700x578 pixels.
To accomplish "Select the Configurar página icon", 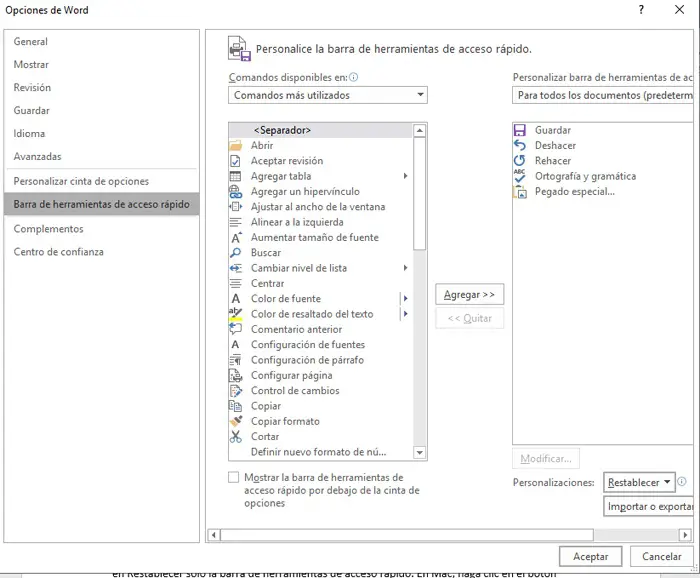I will (x=235, y=375).
